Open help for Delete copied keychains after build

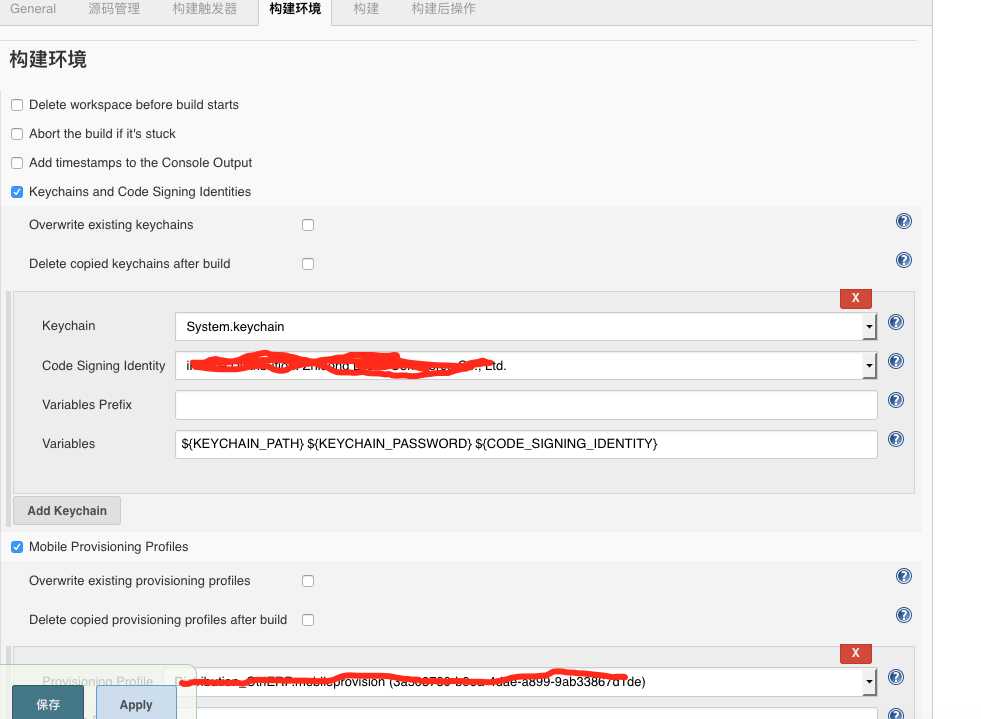[x=903, y=260]
